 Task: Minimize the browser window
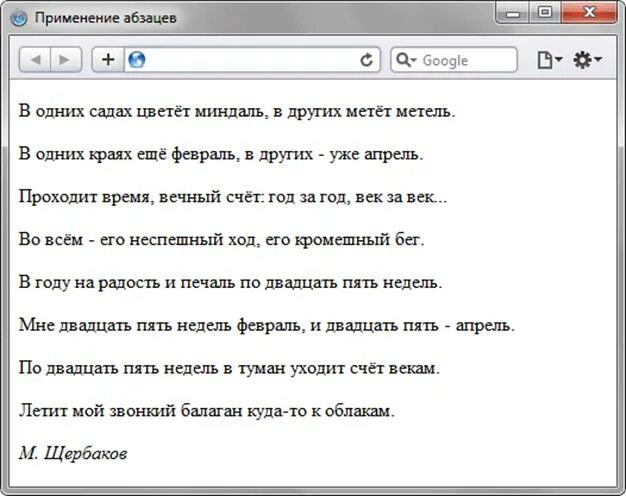[x=513, y=13]
